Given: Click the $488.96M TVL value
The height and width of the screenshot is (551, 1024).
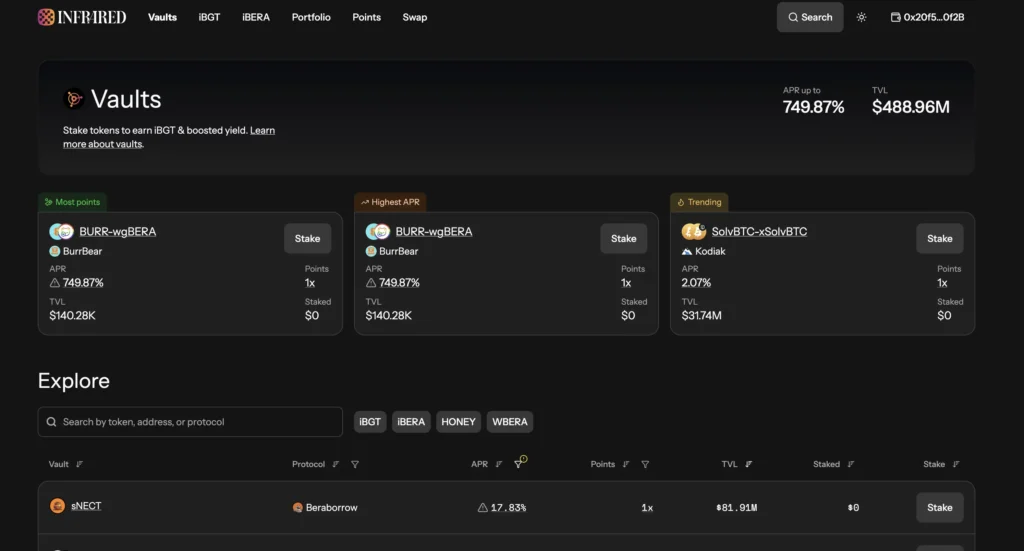Looking at the screenshot, I should click(x=910, y=107).
